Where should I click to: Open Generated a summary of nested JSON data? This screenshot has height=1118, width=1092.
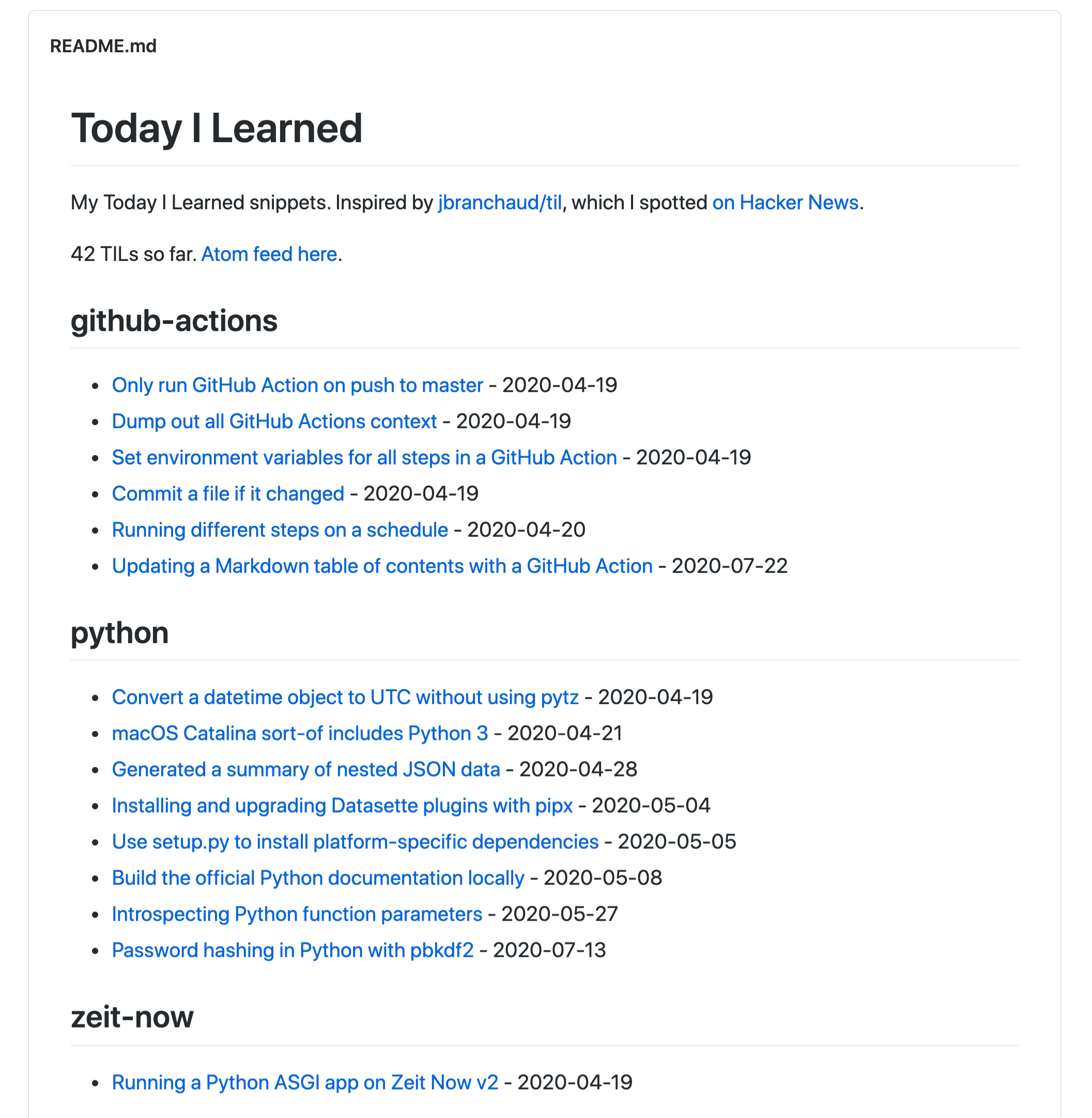tap(306, 769)
